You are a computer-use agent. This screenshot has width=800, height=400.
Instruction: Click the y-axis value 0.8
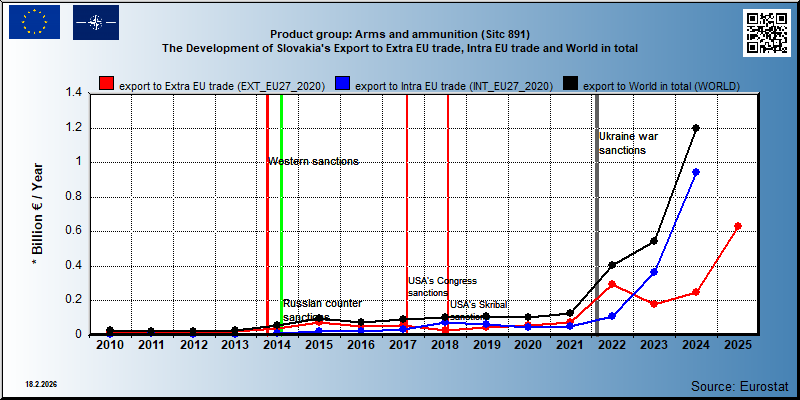[73, 197]
